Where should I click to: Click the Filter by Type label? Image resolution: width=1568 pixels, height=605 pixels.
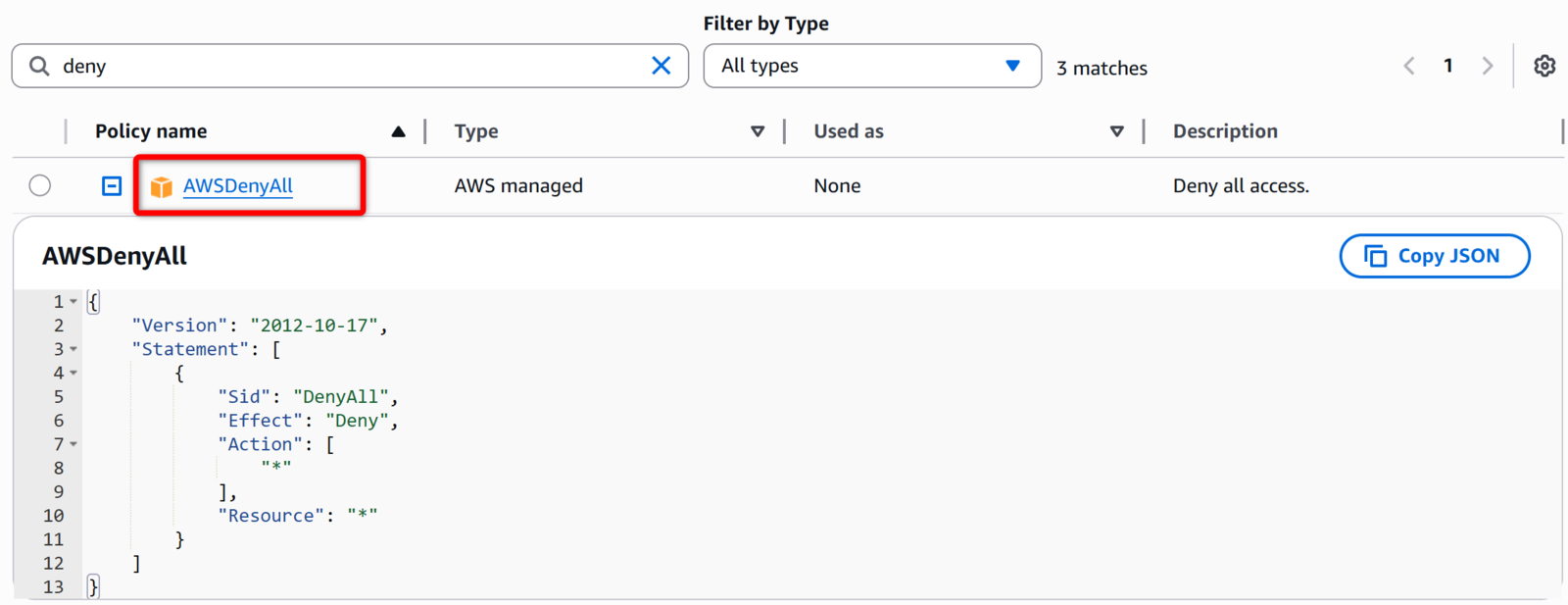(x=766, y=24)
